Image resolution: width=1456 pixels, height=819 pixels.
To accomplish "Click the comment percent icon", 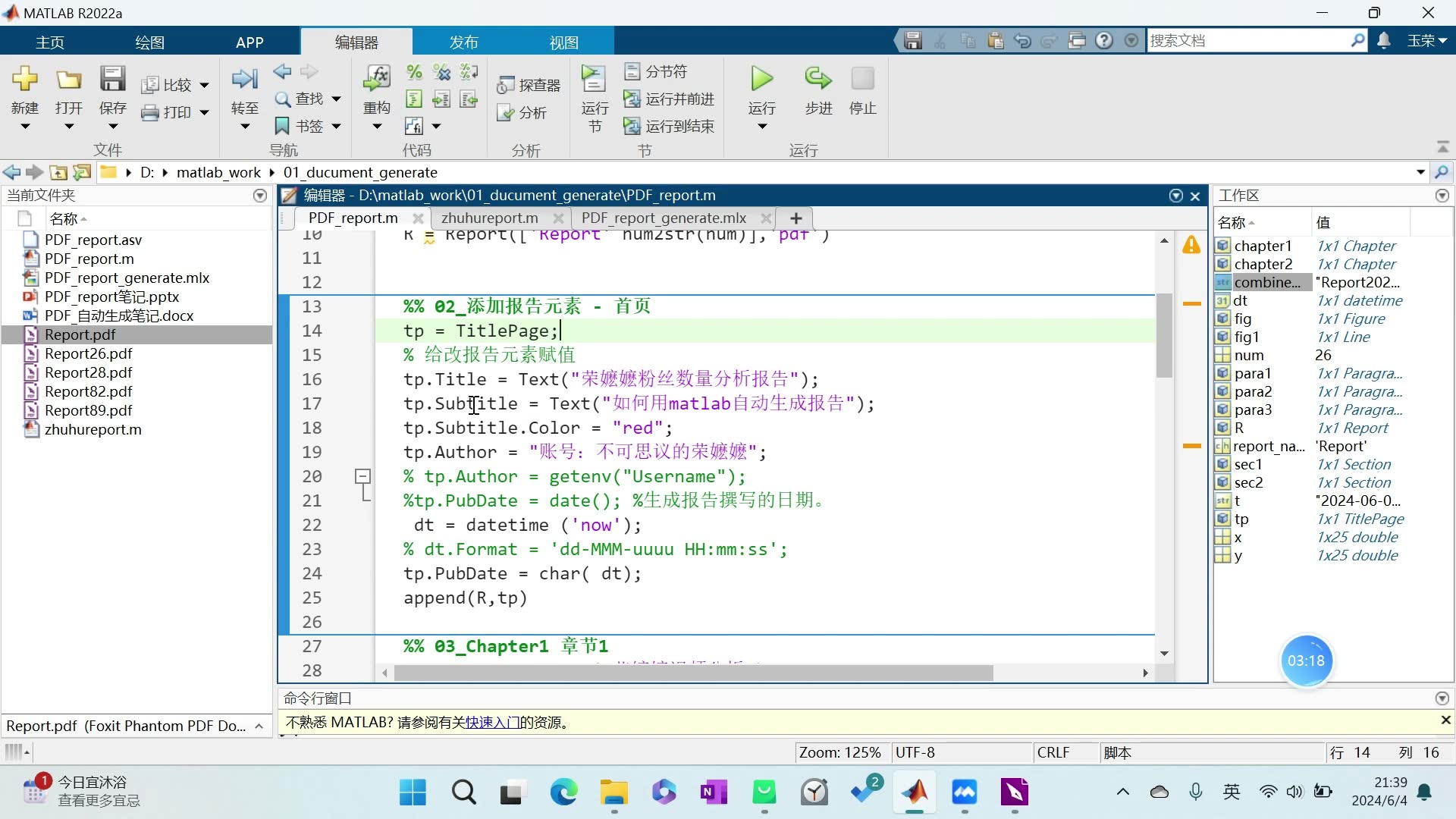I will coord(414,72).
